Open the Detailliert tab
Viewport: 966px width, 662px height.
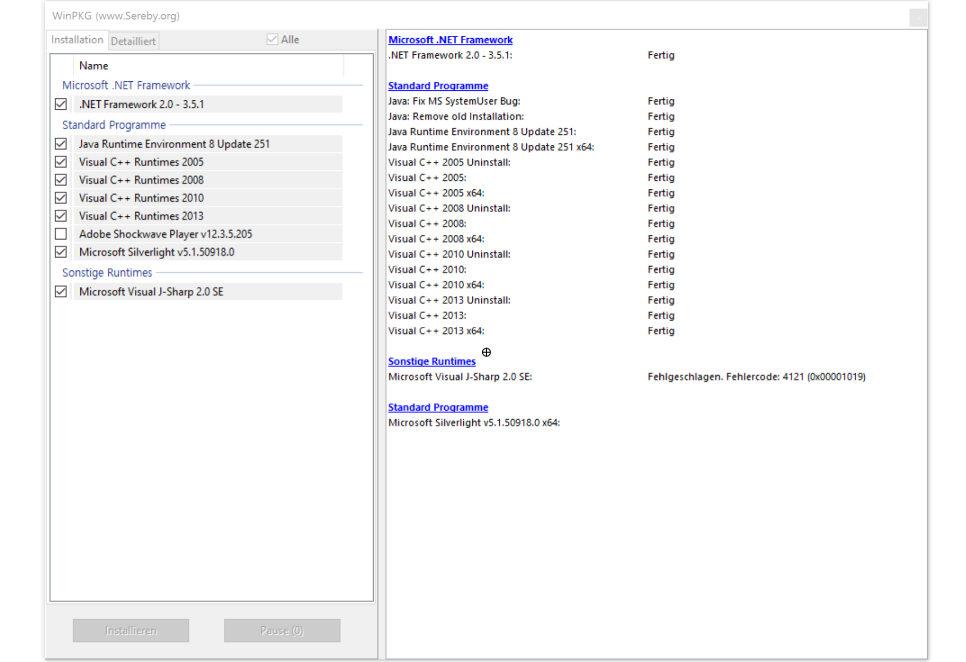133,41
